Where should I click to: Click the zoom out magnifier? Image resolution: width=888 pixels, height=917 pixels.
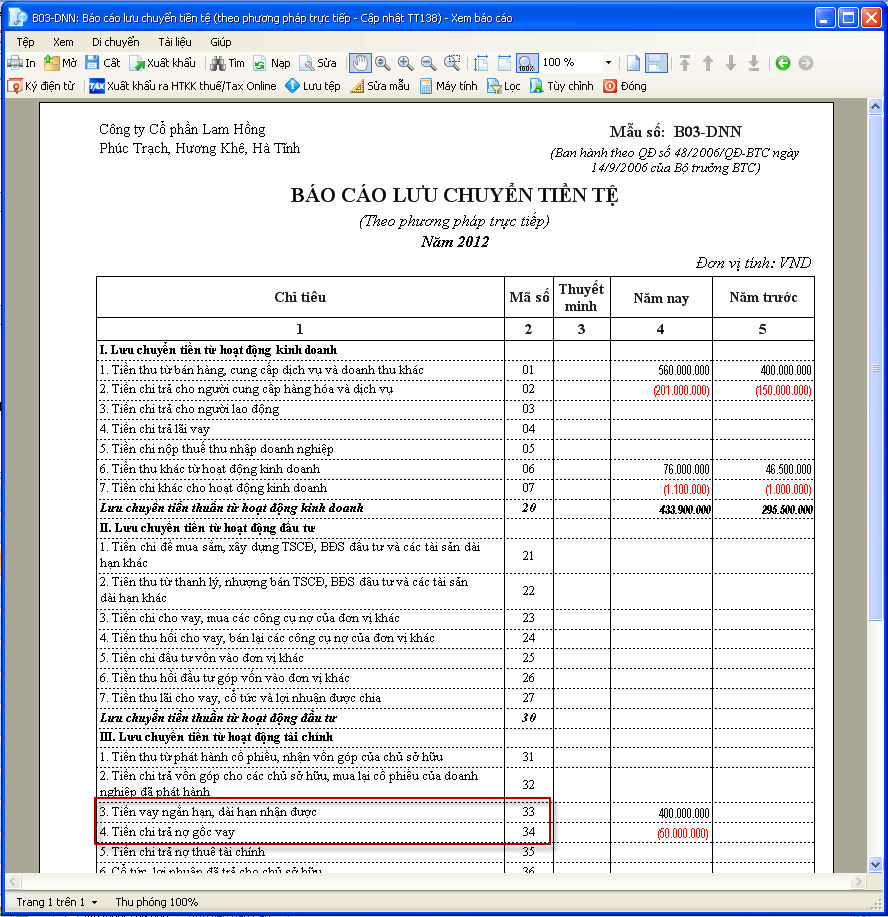tap(428, 63)
